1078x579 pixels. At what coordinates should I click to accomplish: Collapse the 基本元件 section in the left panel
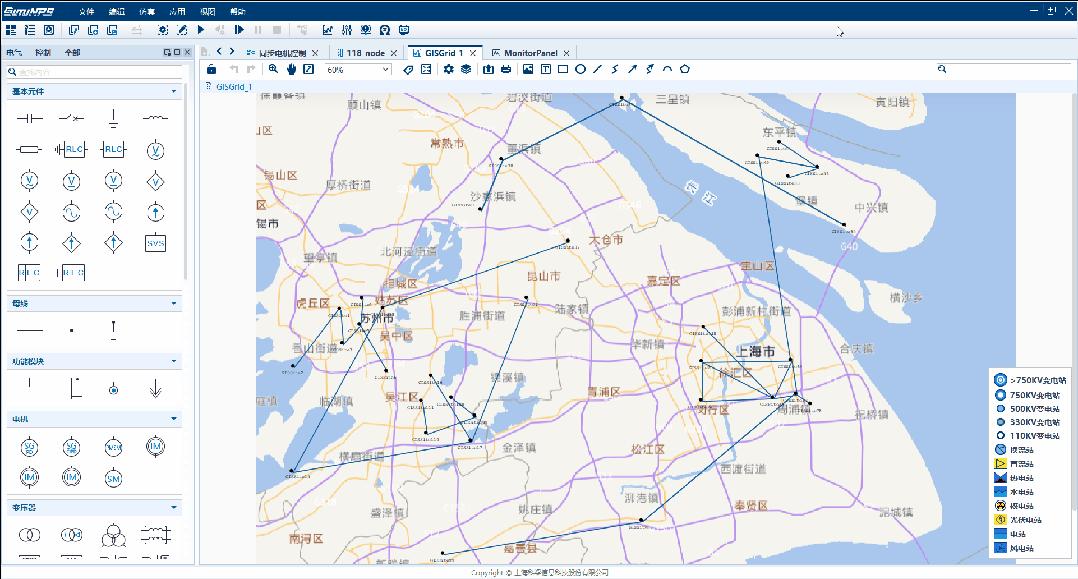[x=172, y=91]
